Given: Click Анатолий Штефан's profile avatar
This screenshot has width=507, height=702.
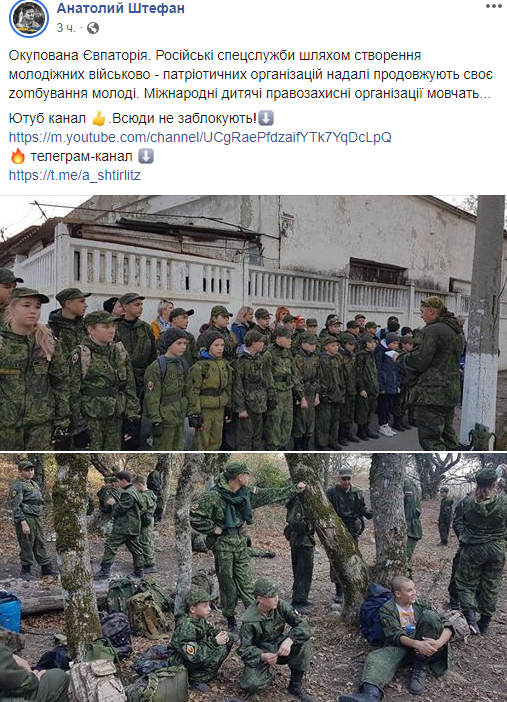Looking at the screenshot, I should [29, 18].
